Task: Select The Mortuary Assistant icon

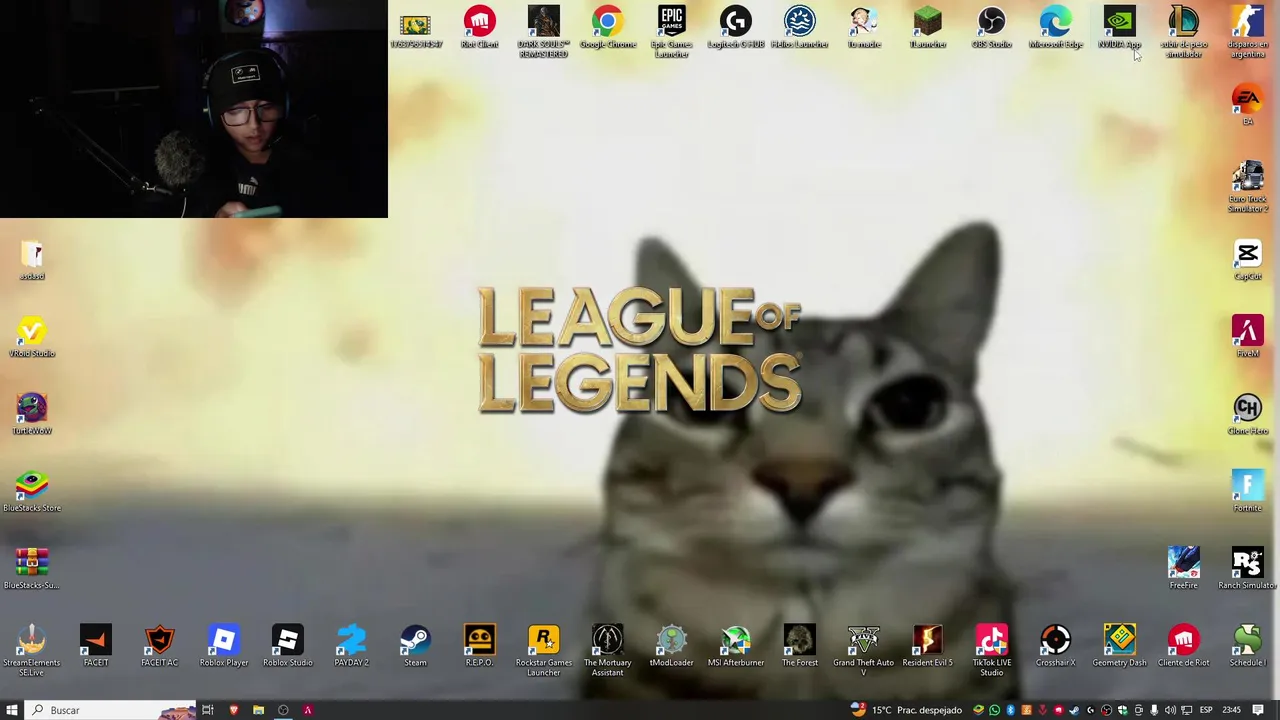Action: (607, 649)
